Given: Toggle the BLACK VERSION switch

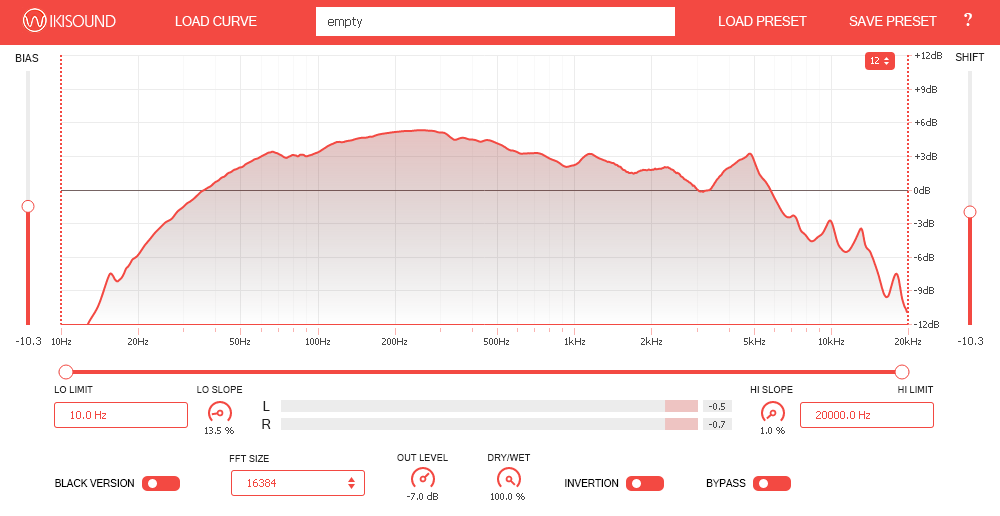Looking at the screenshot, I should [161, 484].
